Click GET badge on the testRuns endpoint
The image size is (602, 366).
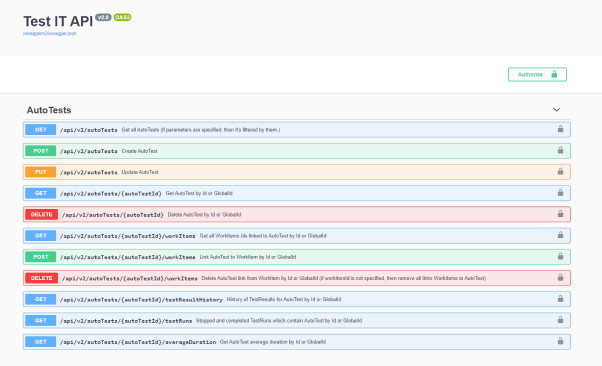tap(41, 320)
